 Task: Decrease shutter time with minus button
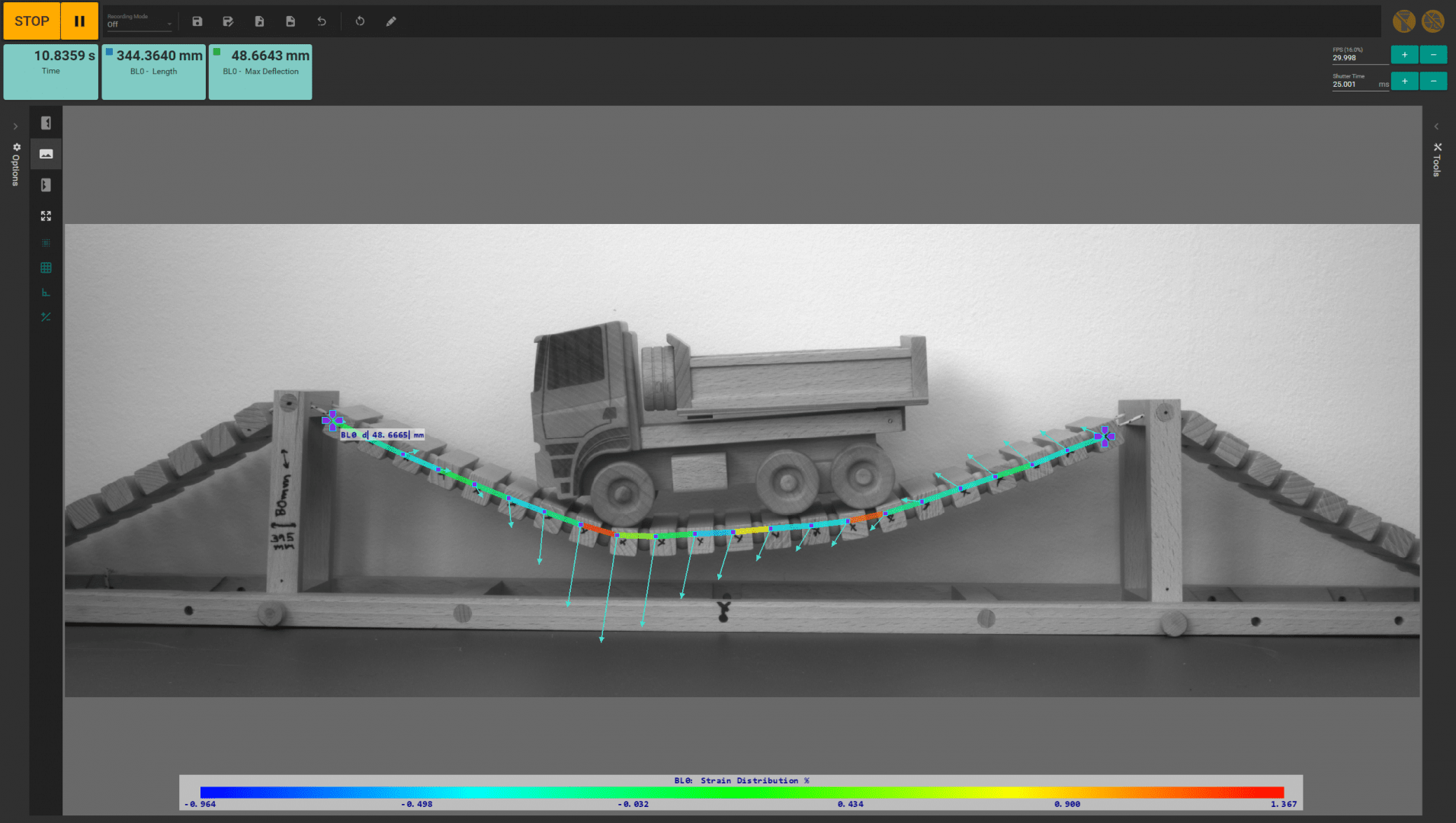click(1433, 82)
